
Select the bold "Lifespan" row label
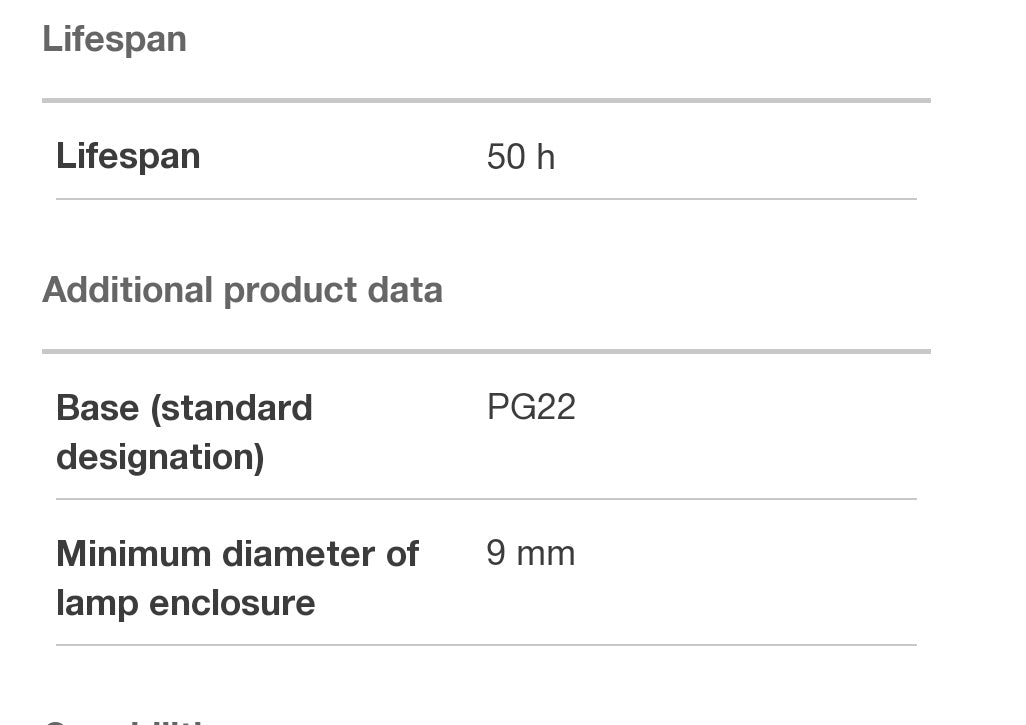(128, 157)
